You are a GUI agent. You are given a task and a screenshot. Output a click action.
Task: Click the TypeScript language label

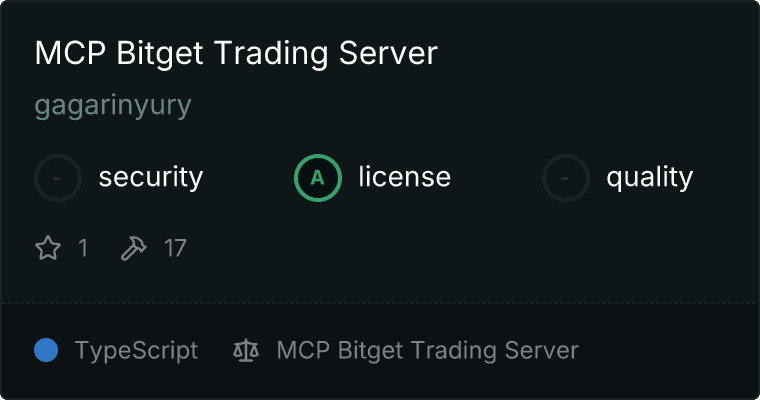(136, 351)
